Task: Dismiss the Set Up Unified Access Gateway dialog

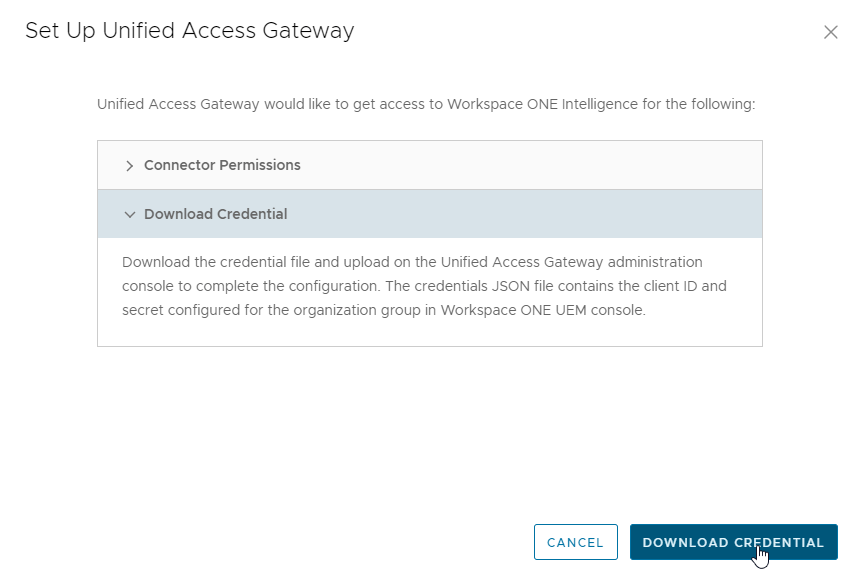Action: point(831,31)
